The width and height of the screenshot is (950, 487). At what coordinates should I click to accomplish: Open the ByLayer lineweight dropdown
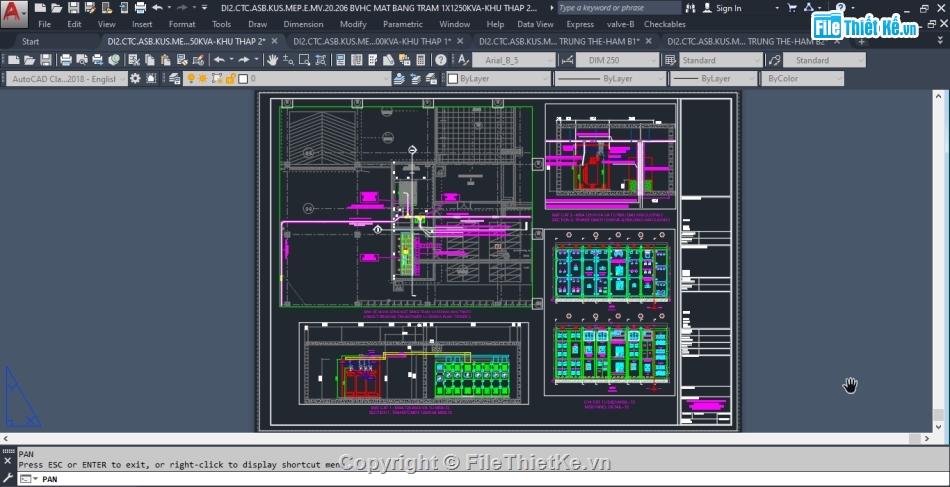714,79
